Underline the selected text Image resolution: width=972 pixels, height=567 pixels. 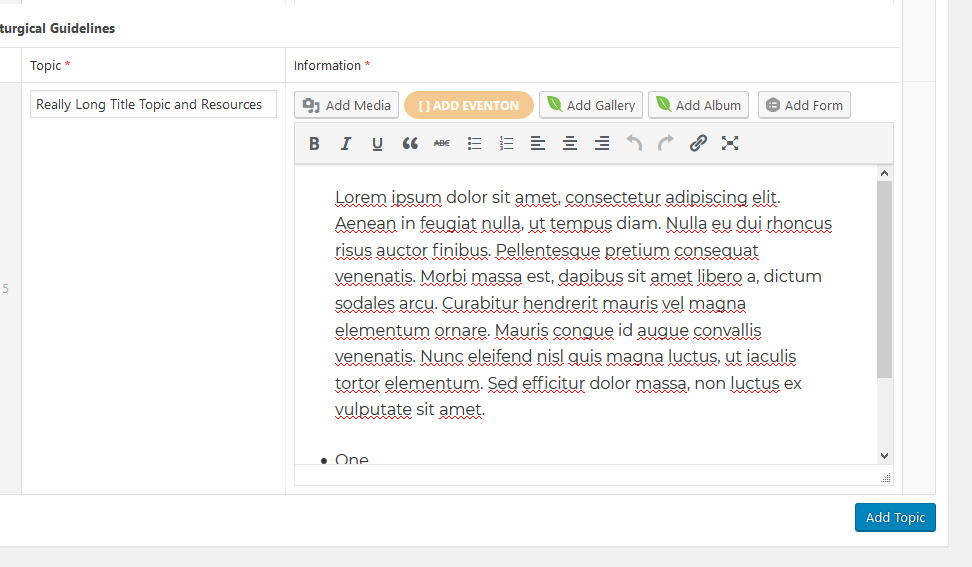377,143
